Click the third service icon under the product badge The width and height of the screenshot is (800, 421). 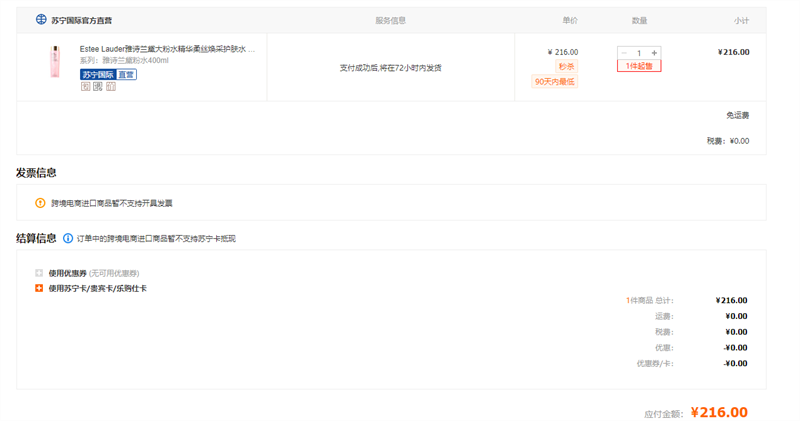pyautogui.click(x=111, y=87)
